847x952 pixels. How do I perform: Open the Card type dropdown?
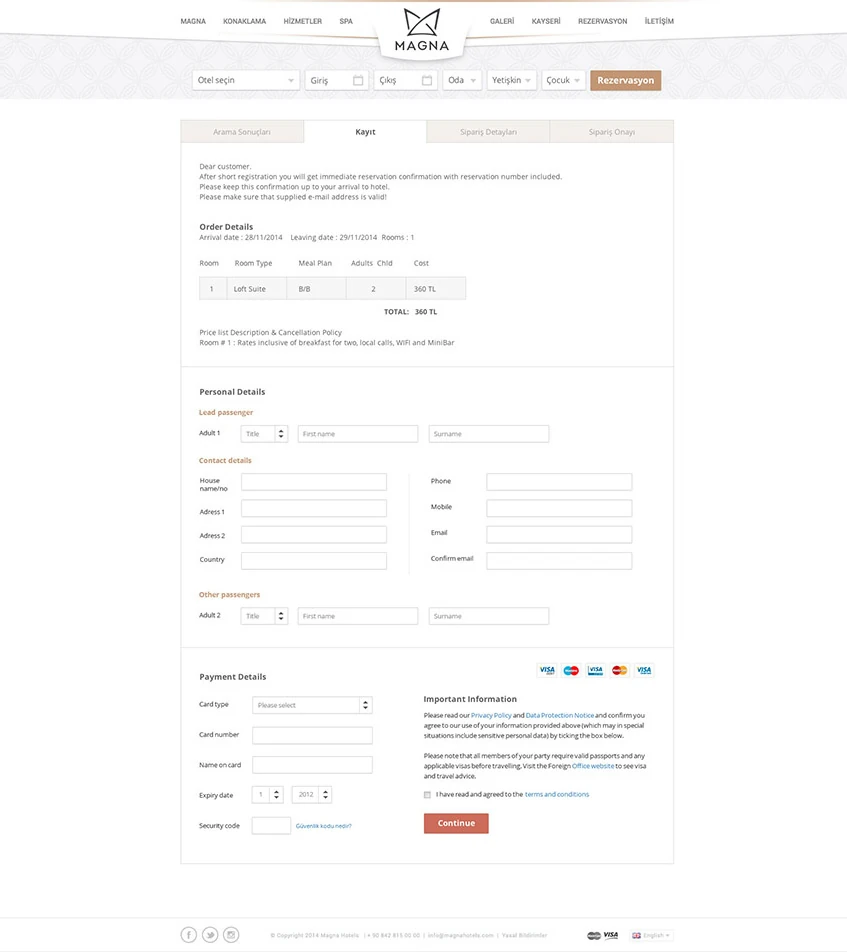tap(312, 705)
